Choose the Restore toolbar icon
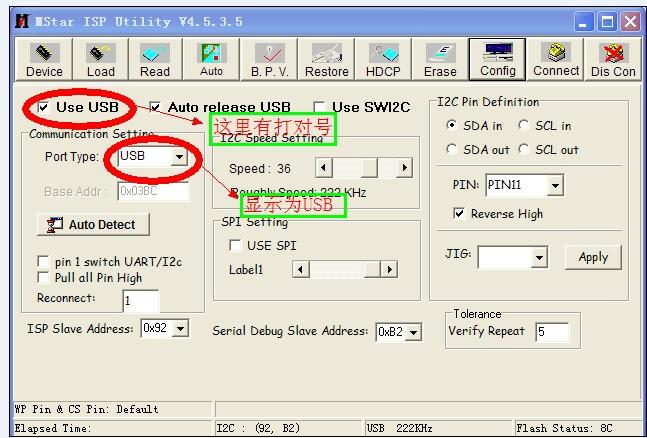The image size is (647, 438). click(326, 59)
